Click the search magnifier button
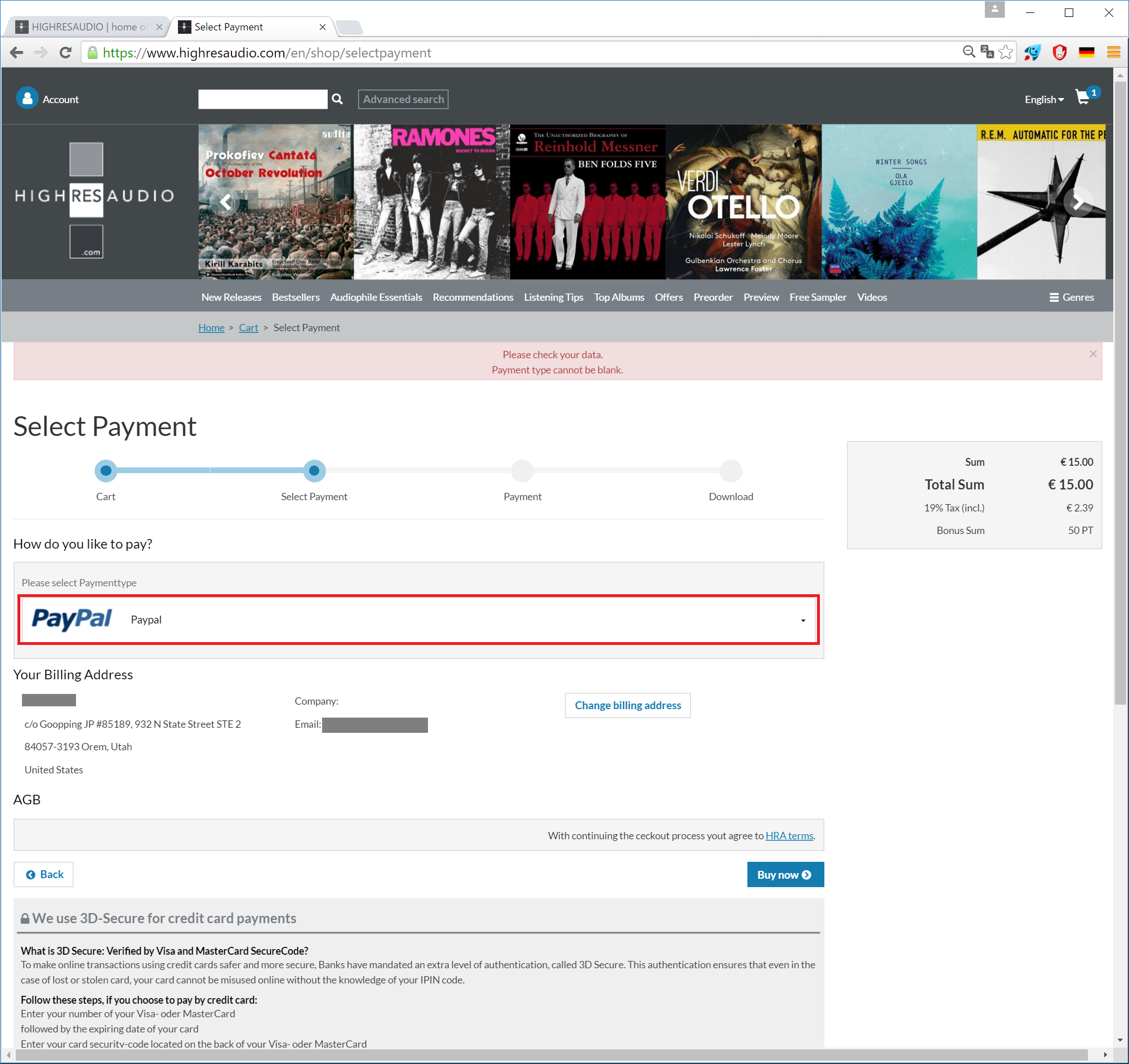Image resolution: width=1129 pixels, height=1064 pixels. point(337,99)
